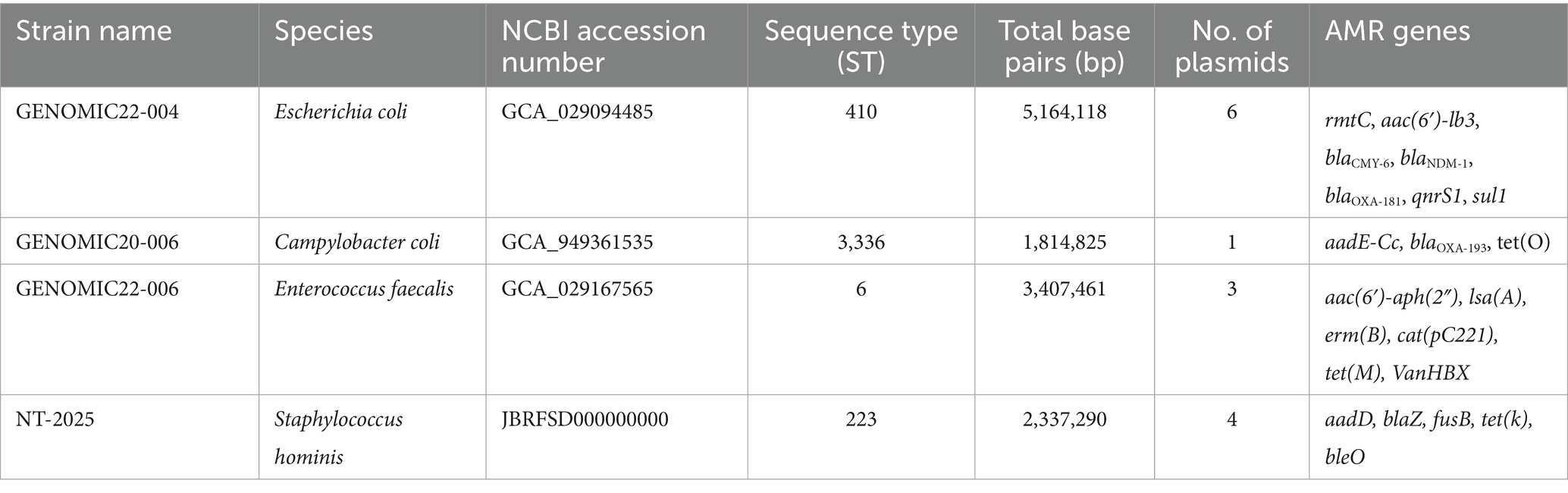Screen dimensions: 1568x493
Task: Click the NCBI accession number header
Action: [604, 46]
